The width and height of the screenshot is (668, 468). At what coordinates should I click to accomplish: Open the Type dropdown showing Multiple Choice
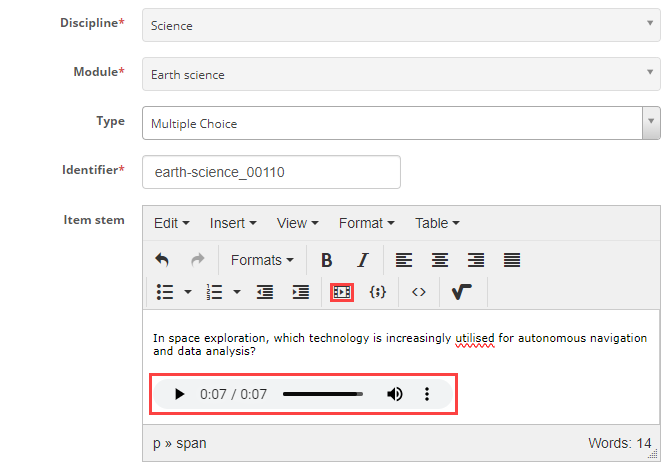coord(400,123)
